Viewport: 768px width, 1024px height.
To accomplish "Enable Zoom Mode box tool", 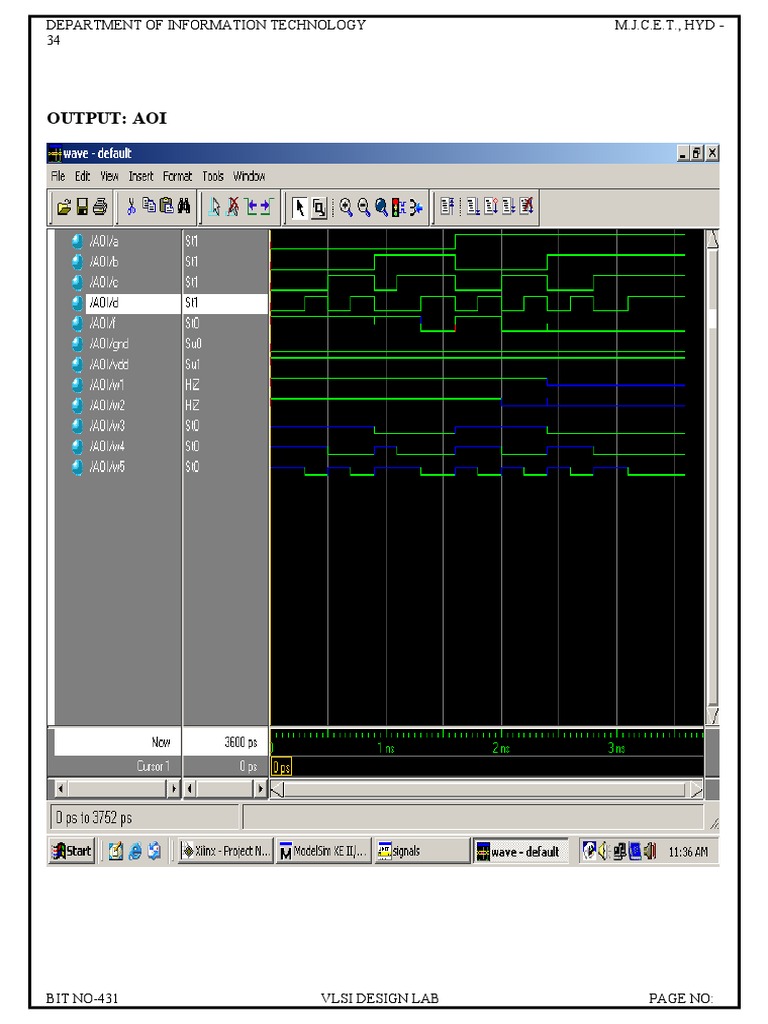I will pos(318,207).
